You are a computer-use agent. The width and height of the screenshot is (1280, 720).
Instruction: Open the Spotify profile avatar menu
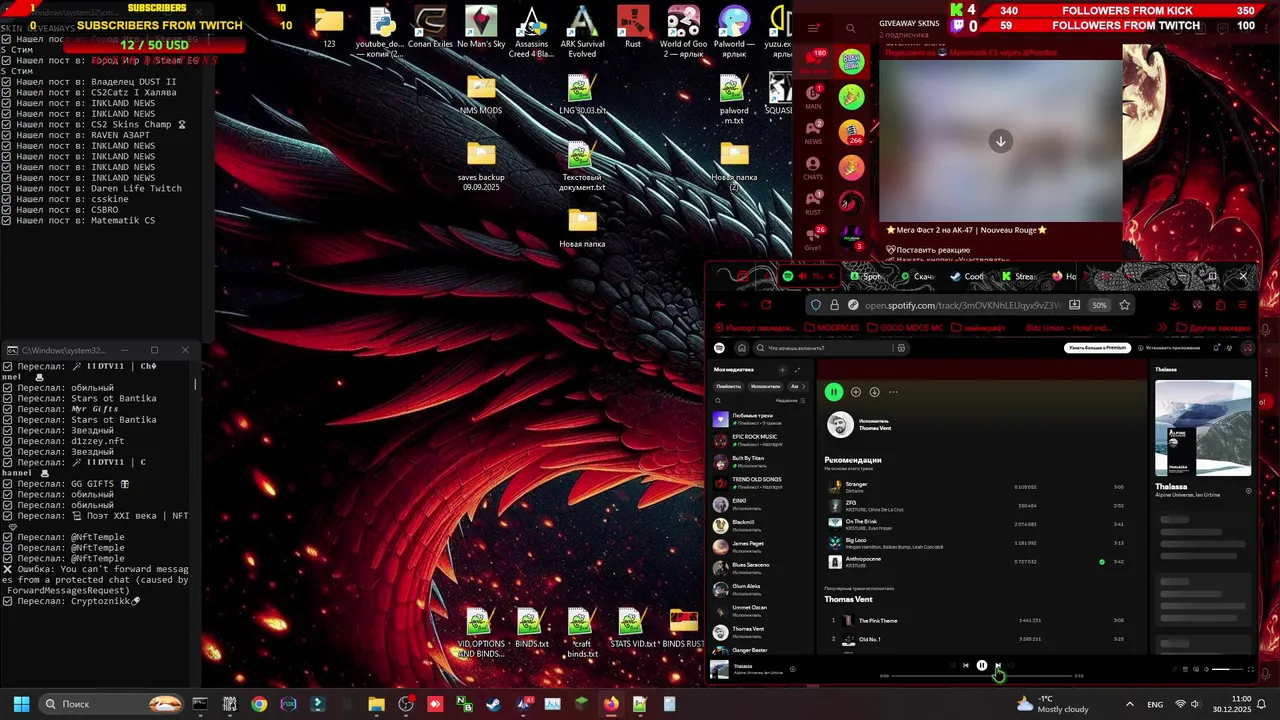[x=1247, y=348]
